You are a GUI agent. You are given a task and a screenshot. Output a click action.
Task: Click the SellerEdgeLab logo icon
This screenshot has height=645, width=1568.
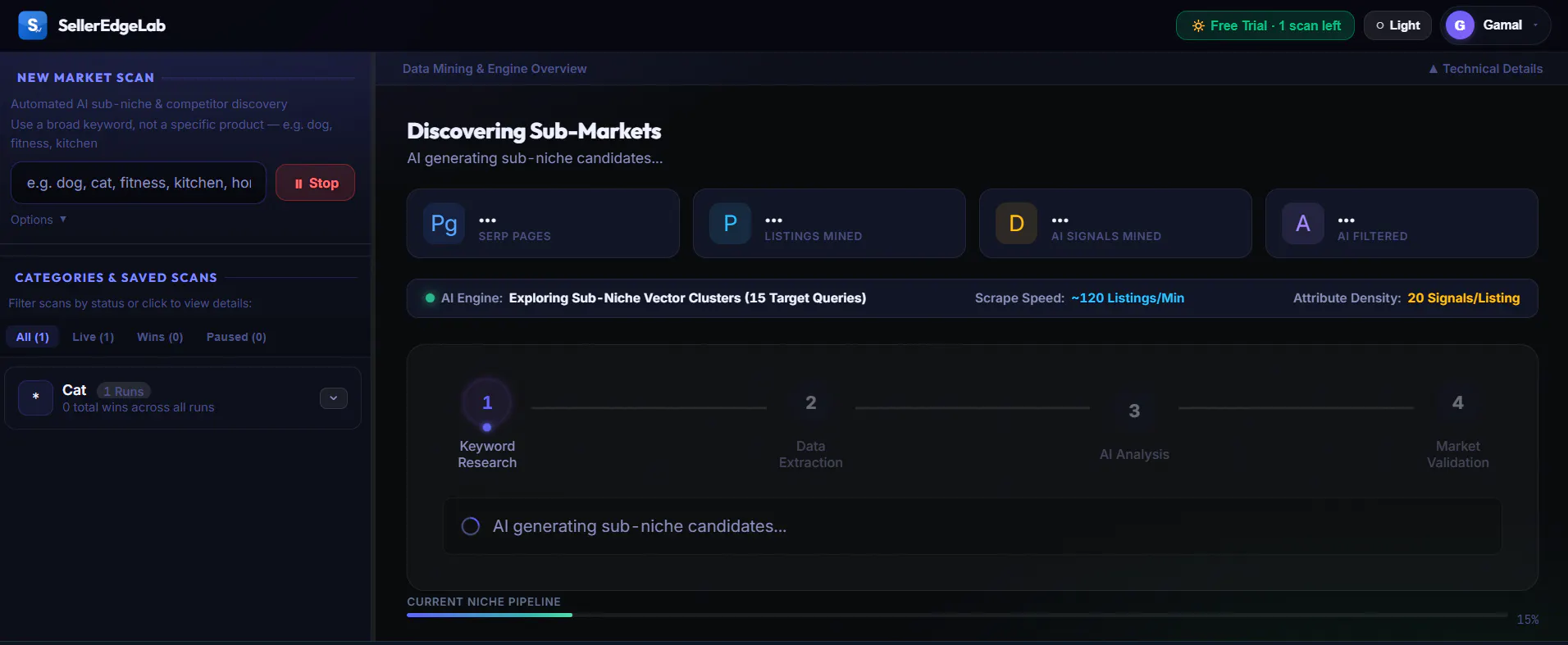pyautogui.click(x=33, y=25)
